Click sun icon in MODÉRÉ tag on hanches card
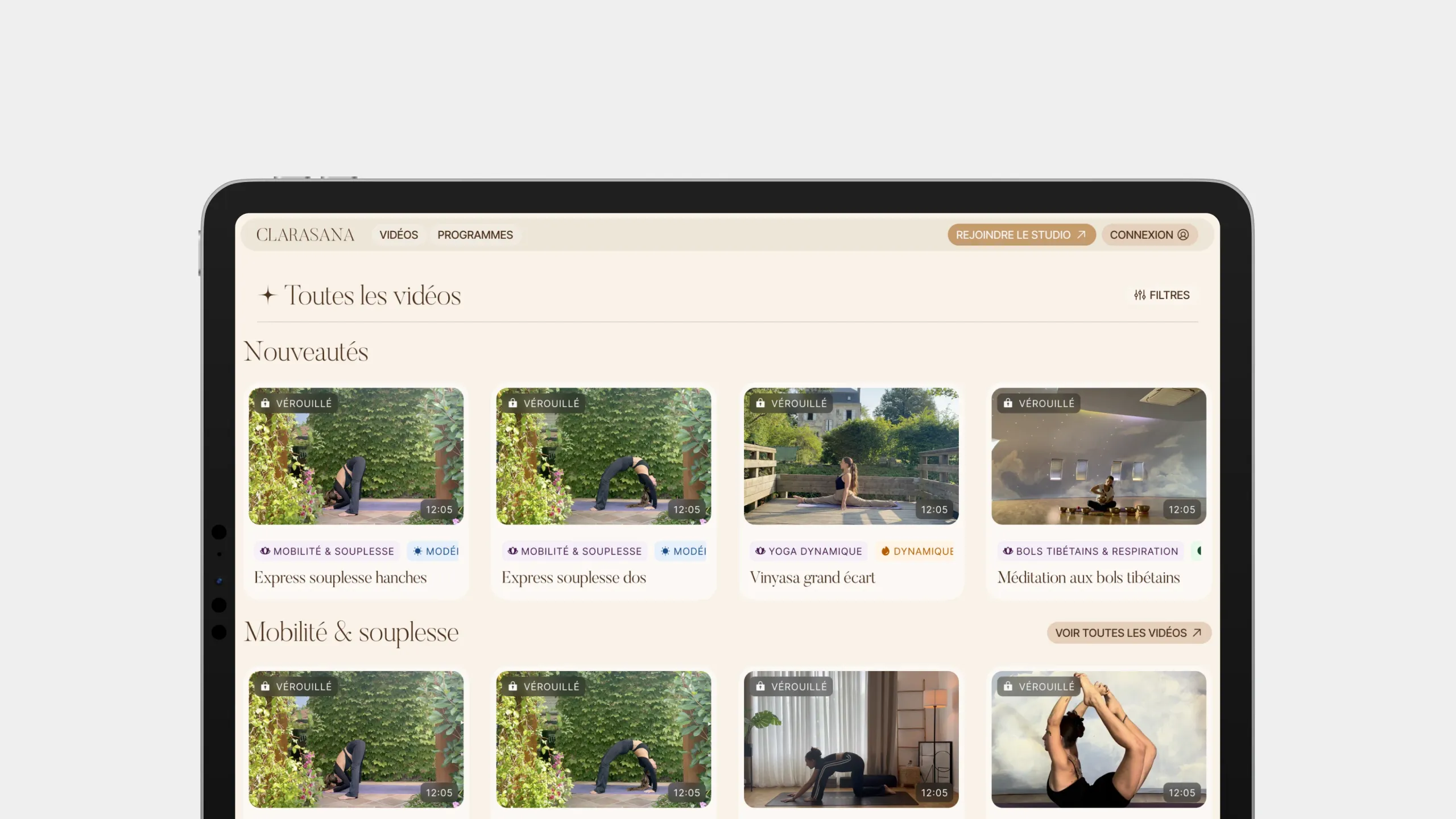Viewport: 1456px width, 819px height. 417,551
